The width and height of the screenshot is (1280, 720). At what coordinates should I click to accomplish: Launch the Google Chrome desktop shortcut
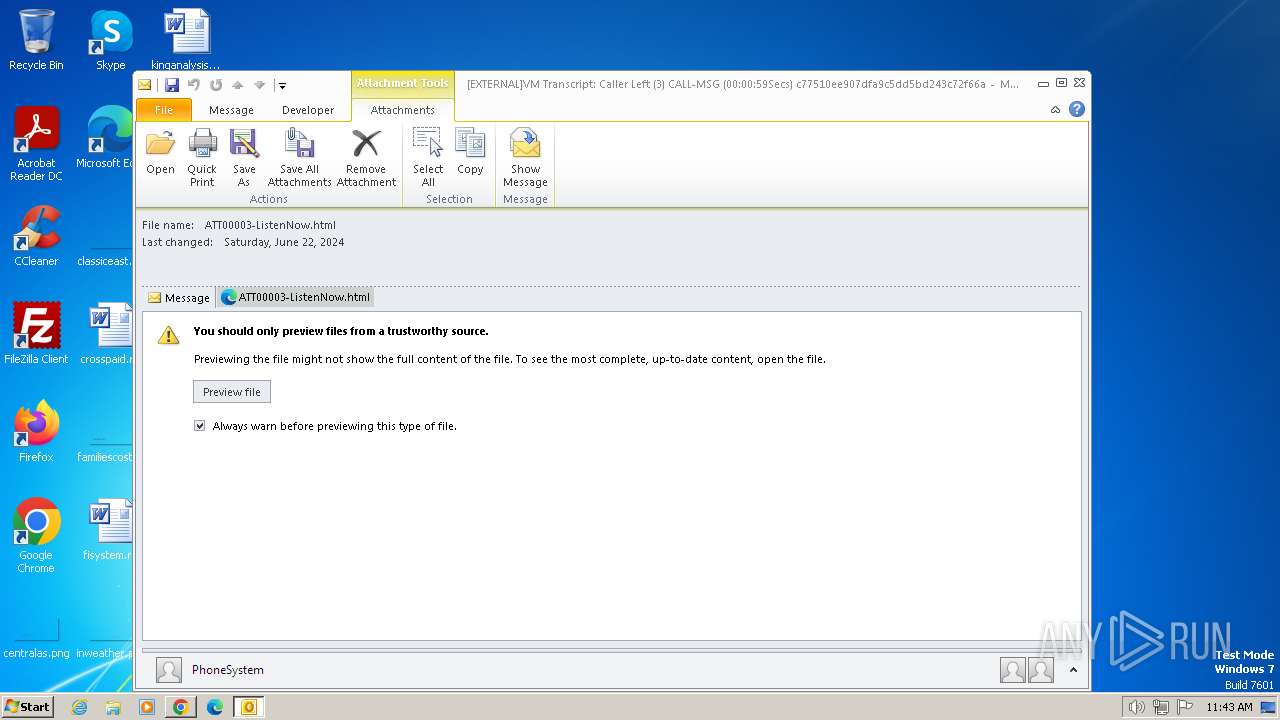click(x=36, y=536)
